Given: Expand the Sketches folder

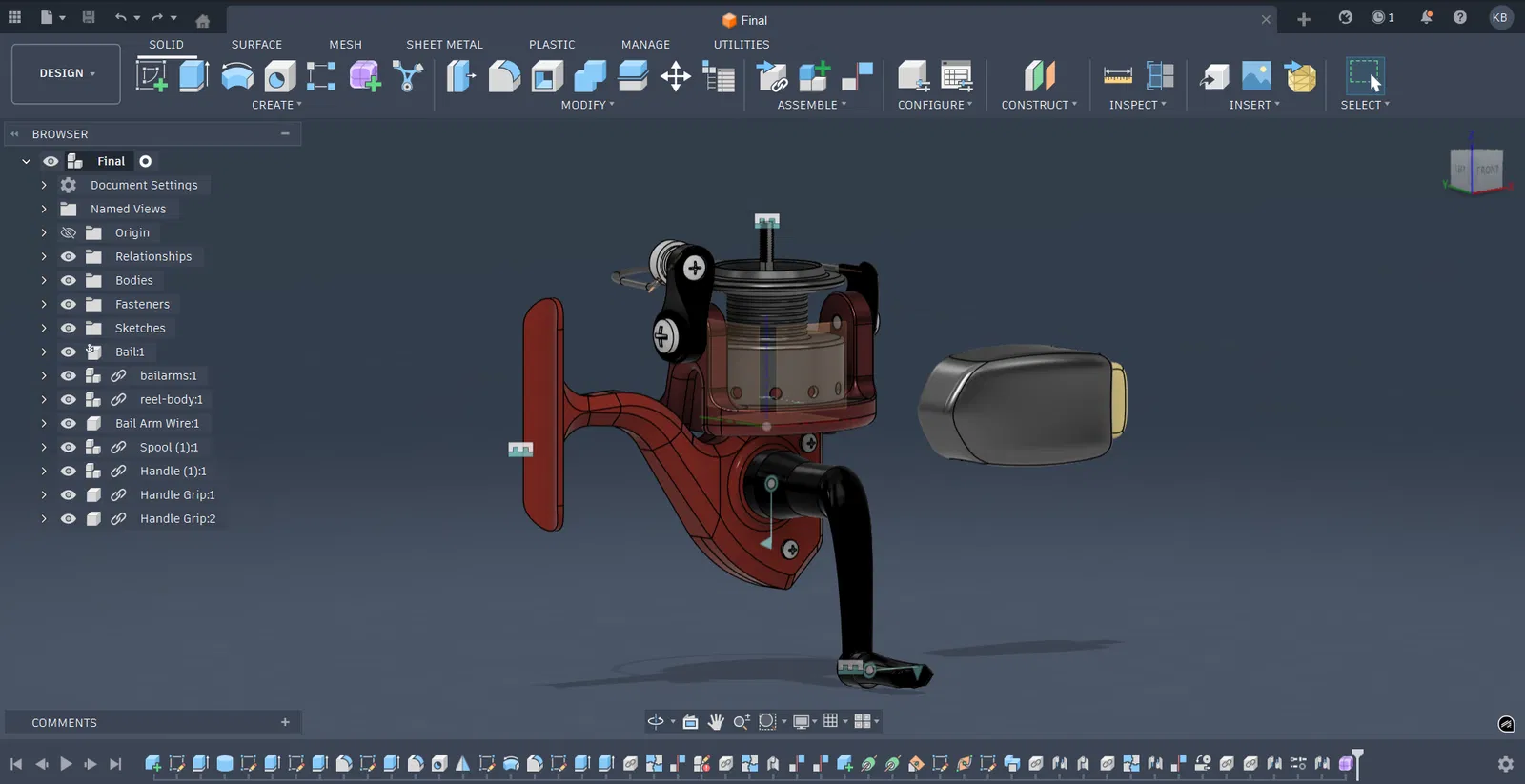Looking at the screenshot, I should [x=44, y=328].
